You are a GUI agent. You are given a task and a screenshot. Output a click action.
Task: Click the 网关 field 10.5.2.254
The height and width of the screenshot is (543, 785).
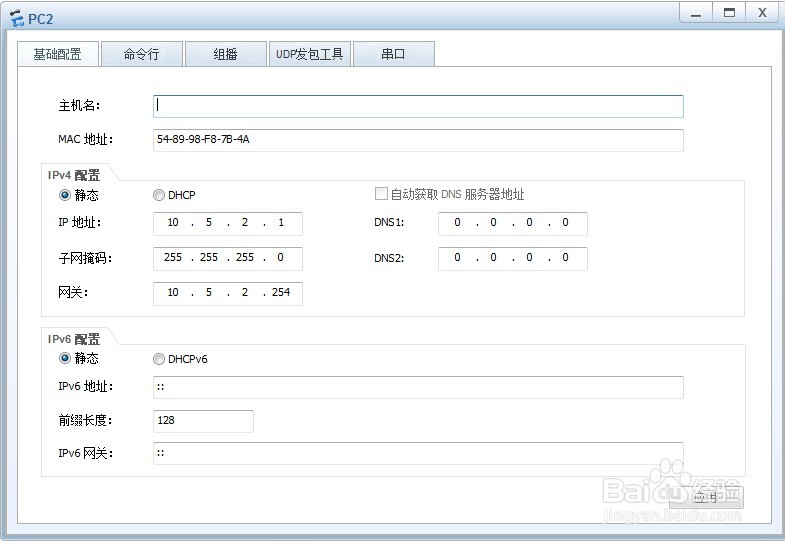click(x=228, y=293)
